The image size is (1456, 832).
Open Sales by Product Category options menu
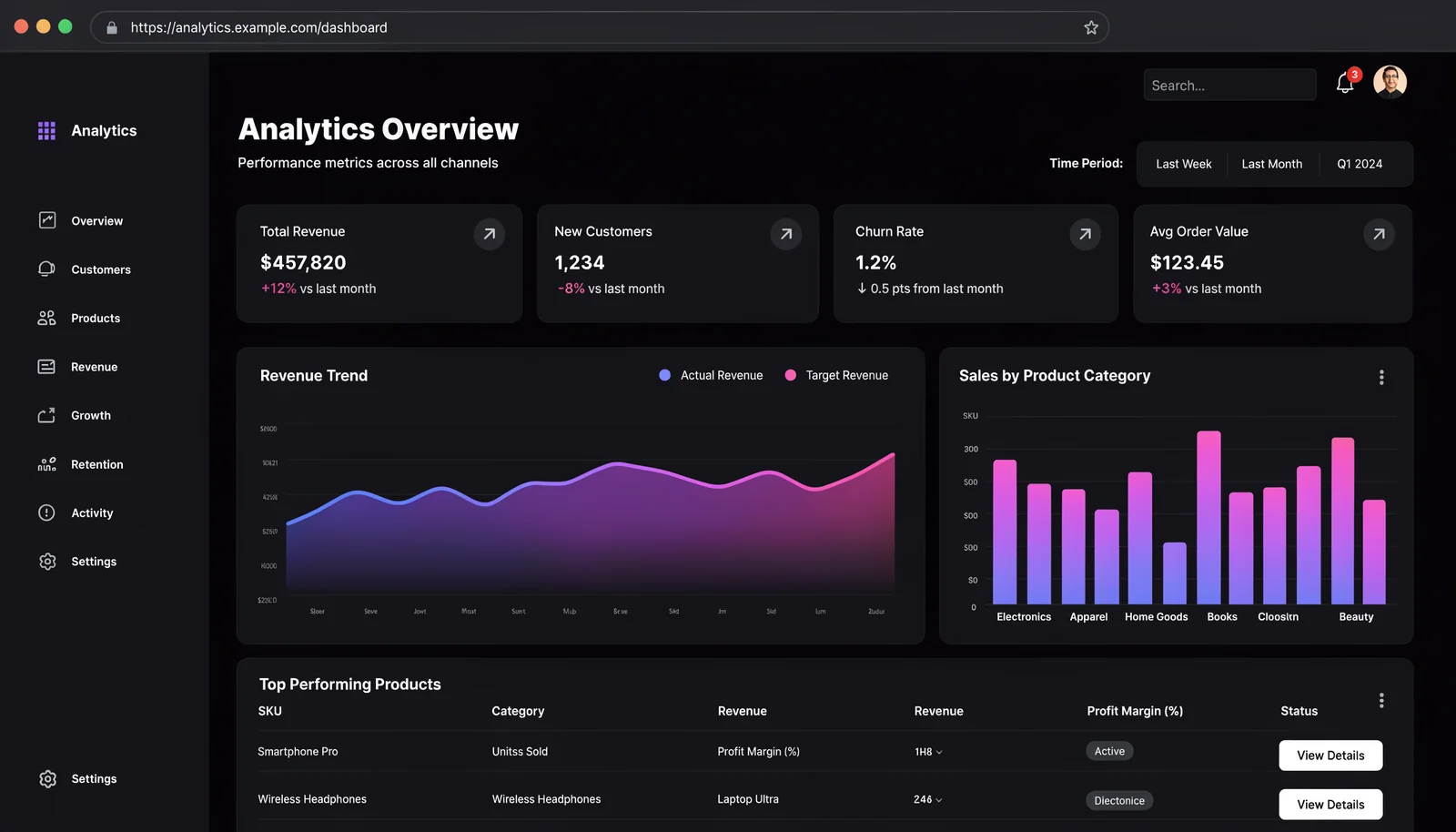(x=1381, y=377)
